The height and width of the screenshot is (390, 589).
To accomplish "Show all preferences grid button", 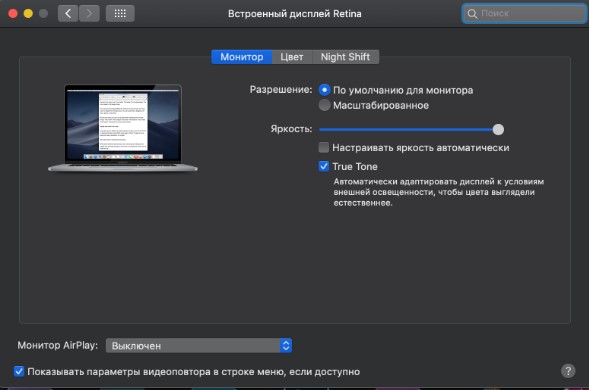I will tap(120, 14).
